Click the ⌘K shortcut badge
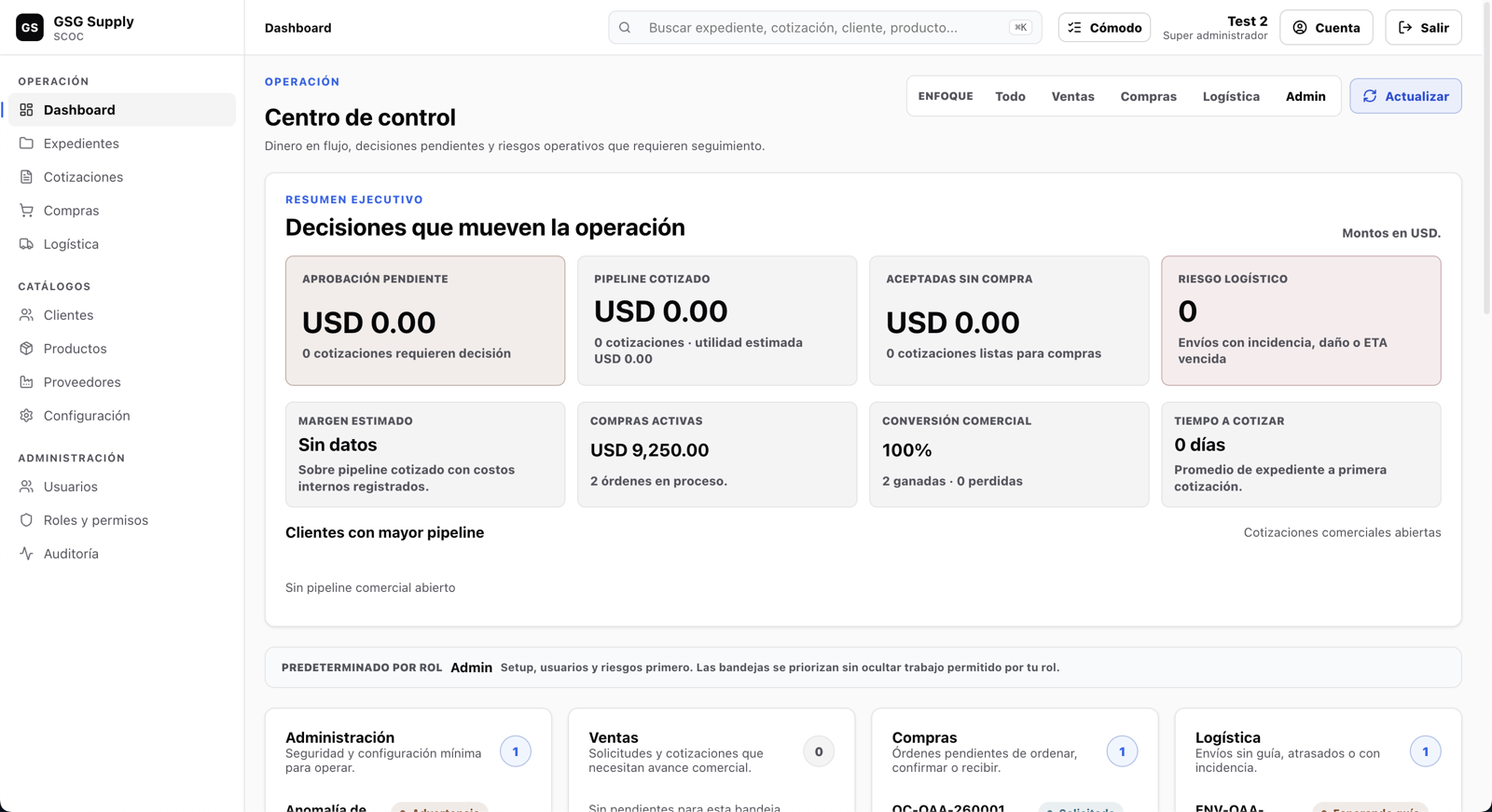This screenshot has width=1492, height=812. coord(1020,28)
